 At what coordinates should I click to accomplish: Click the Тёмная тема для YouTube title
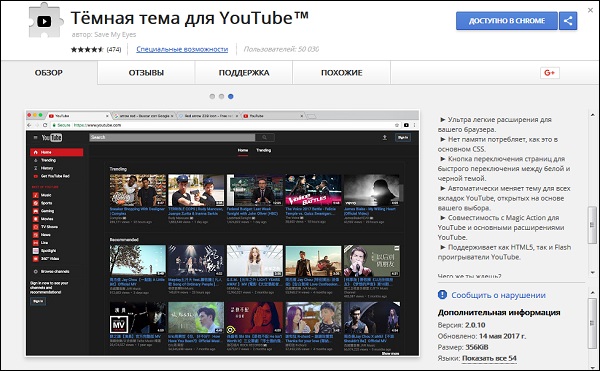(189, 18)
